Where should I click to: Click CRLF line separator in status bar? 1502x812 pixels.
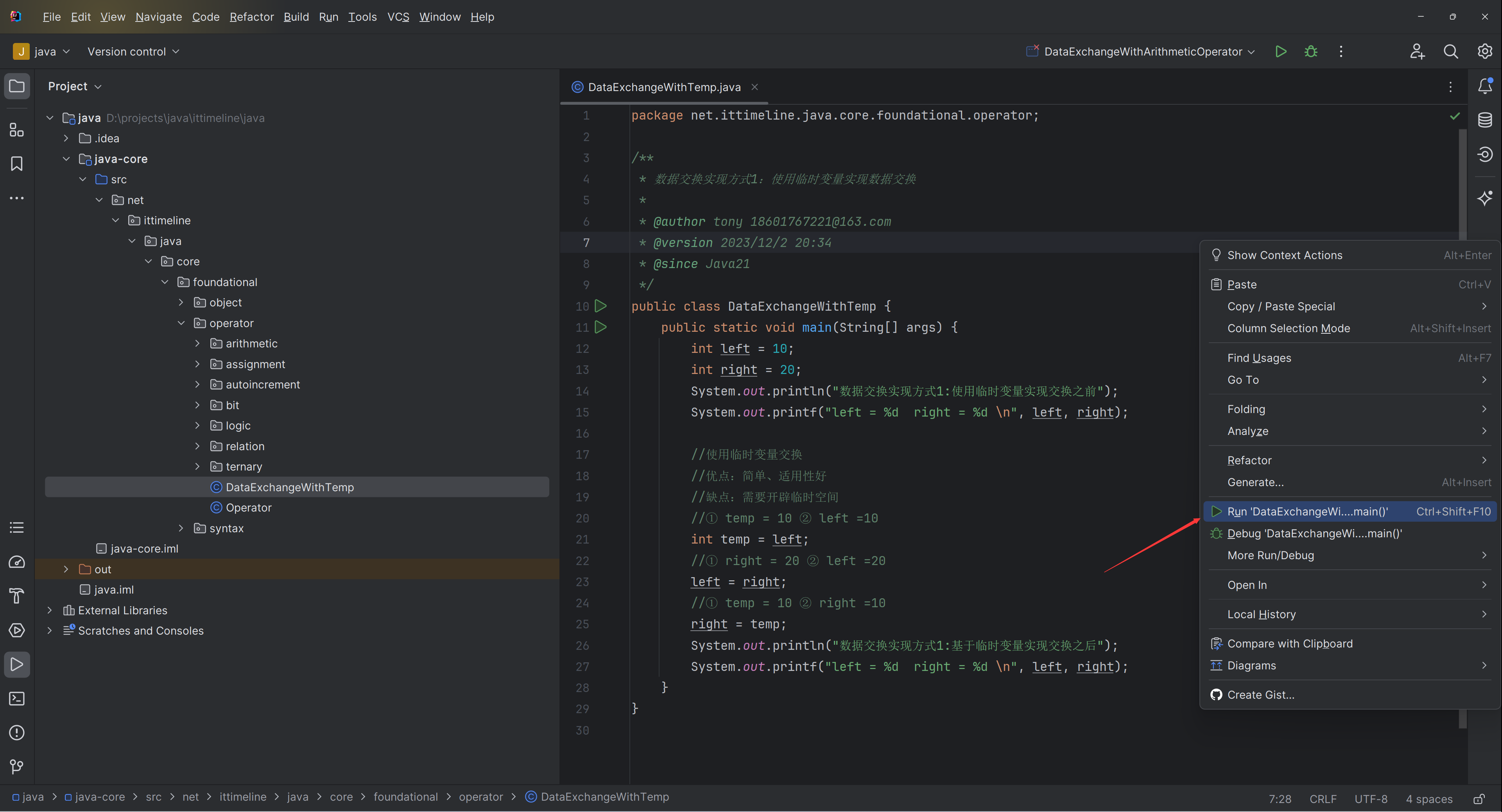click(x=1323, y=799)
